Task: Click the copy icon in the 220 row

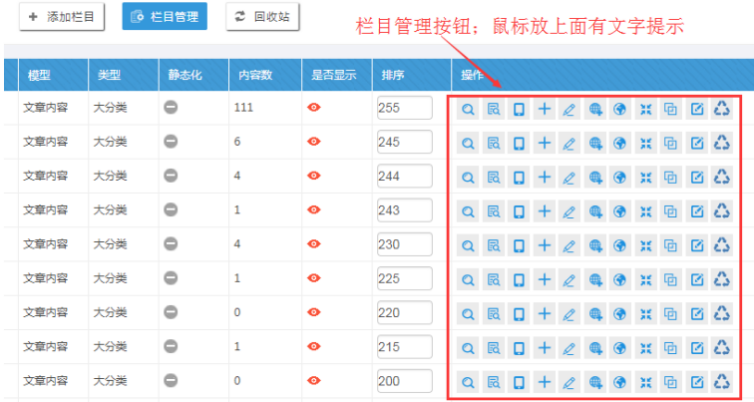Action: tap(671, 314)
